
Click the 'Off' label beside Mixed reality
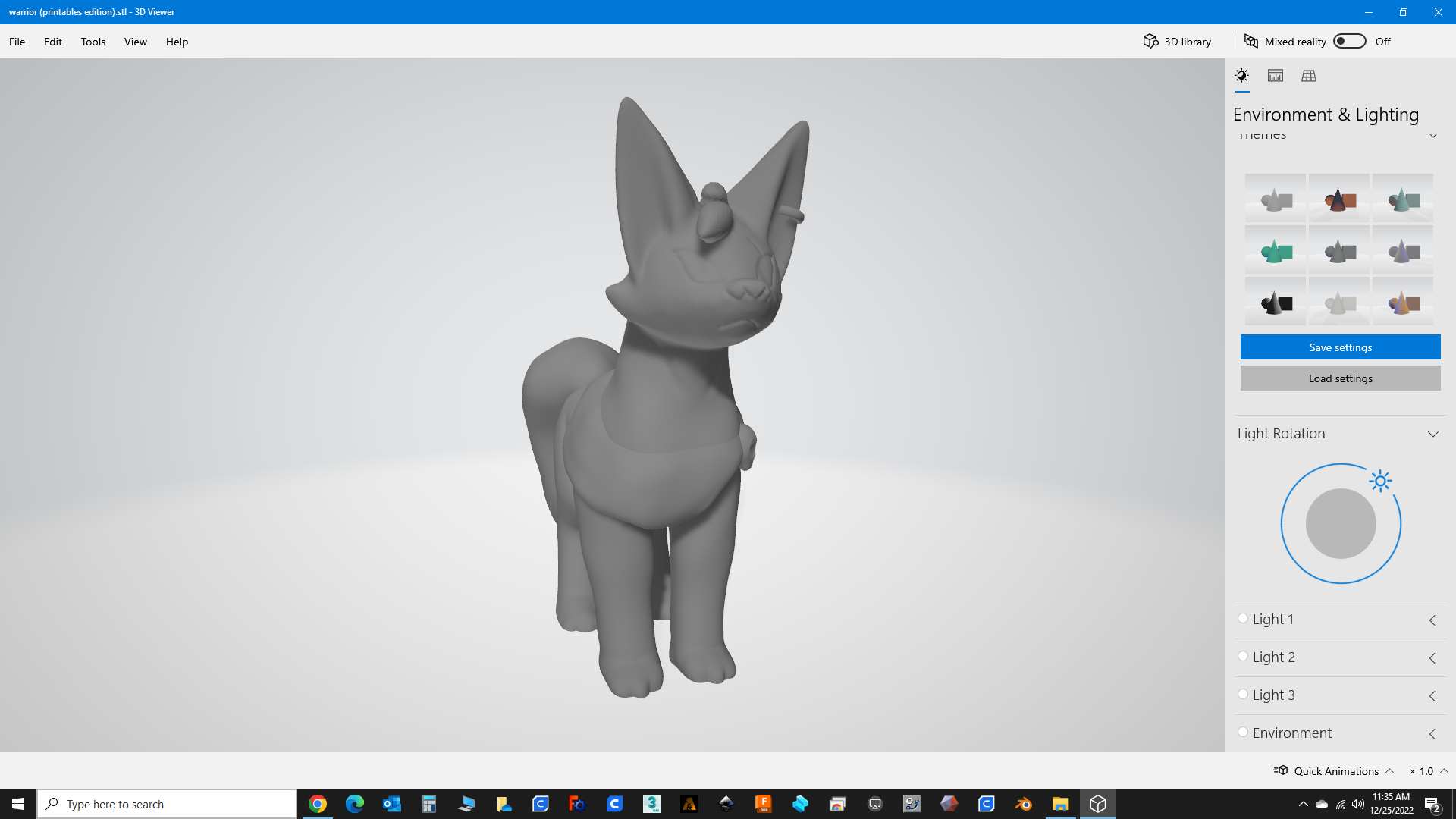pos(1383,42)
